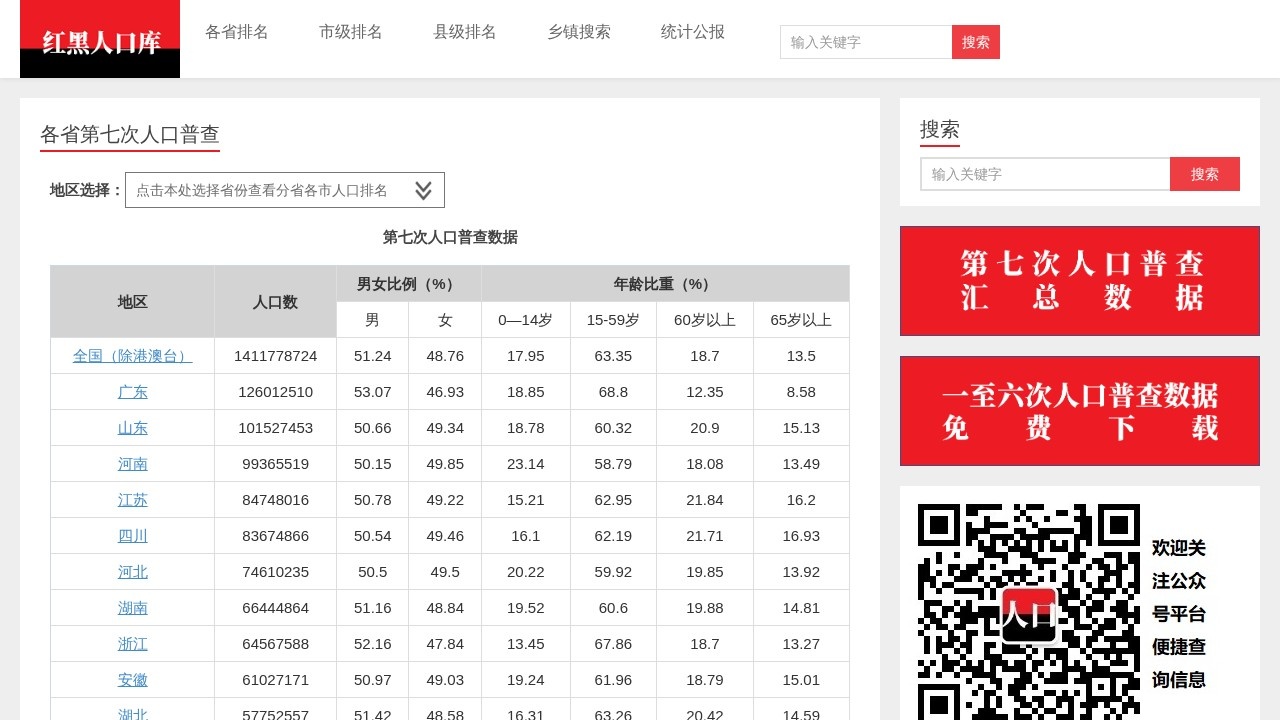Click the dropdown chevron arrow for 地区选择
Screen dimensions: 1280x720
(x=421, y=189)
